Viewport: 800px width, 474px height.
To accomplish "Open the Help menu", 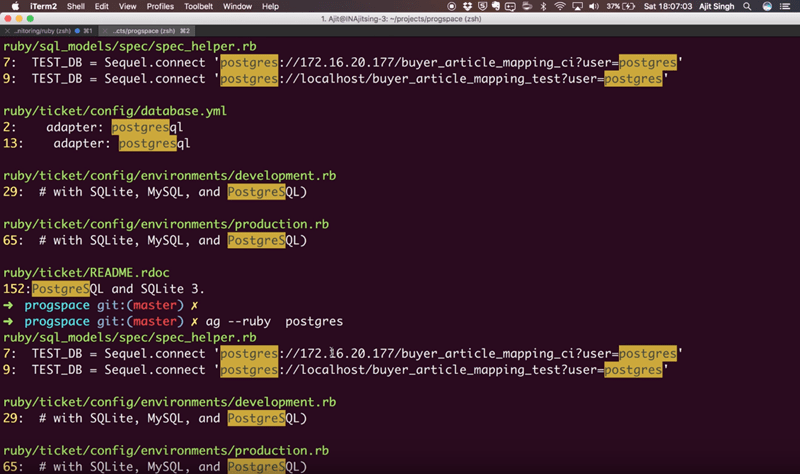I will (270, 6).
